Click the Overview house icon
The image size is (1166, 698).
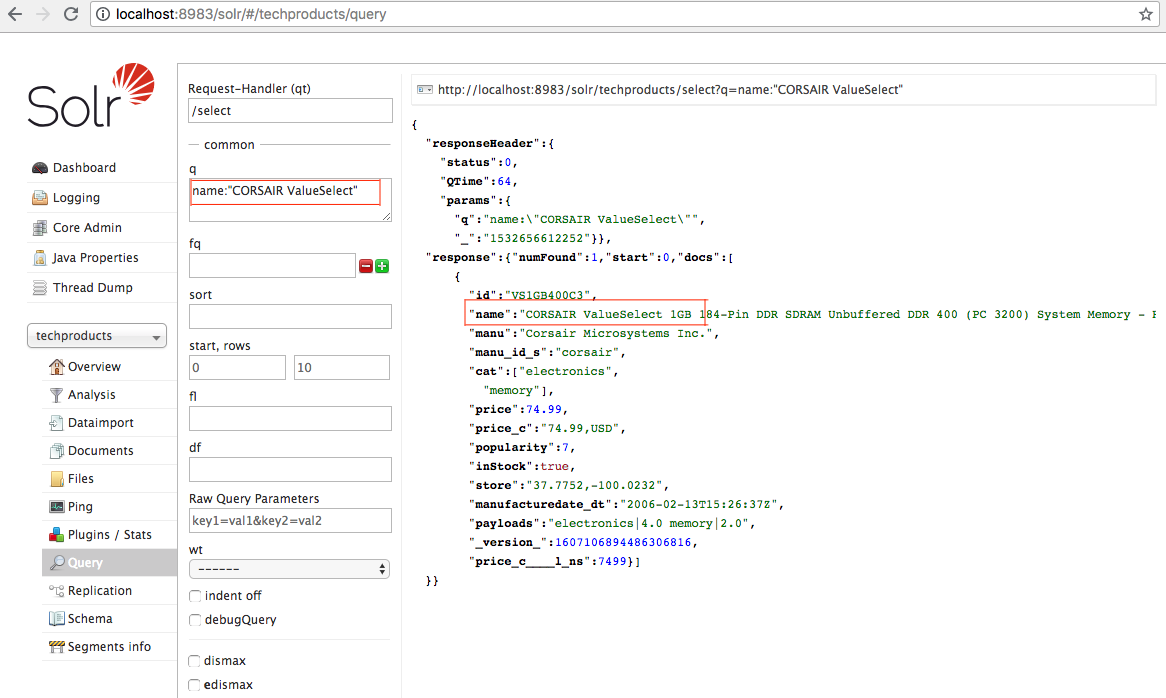[x=57, y=366]
